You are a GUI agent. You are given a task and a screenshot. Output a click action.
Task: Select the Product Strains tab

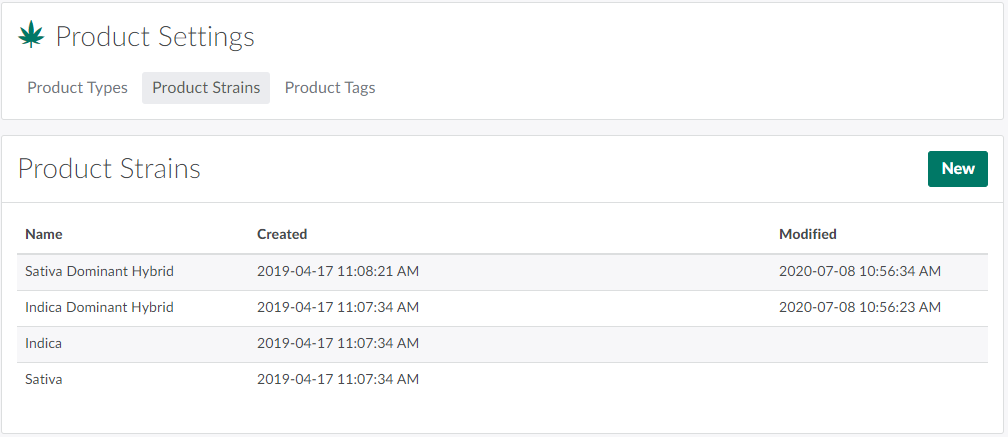coord(206,88)
